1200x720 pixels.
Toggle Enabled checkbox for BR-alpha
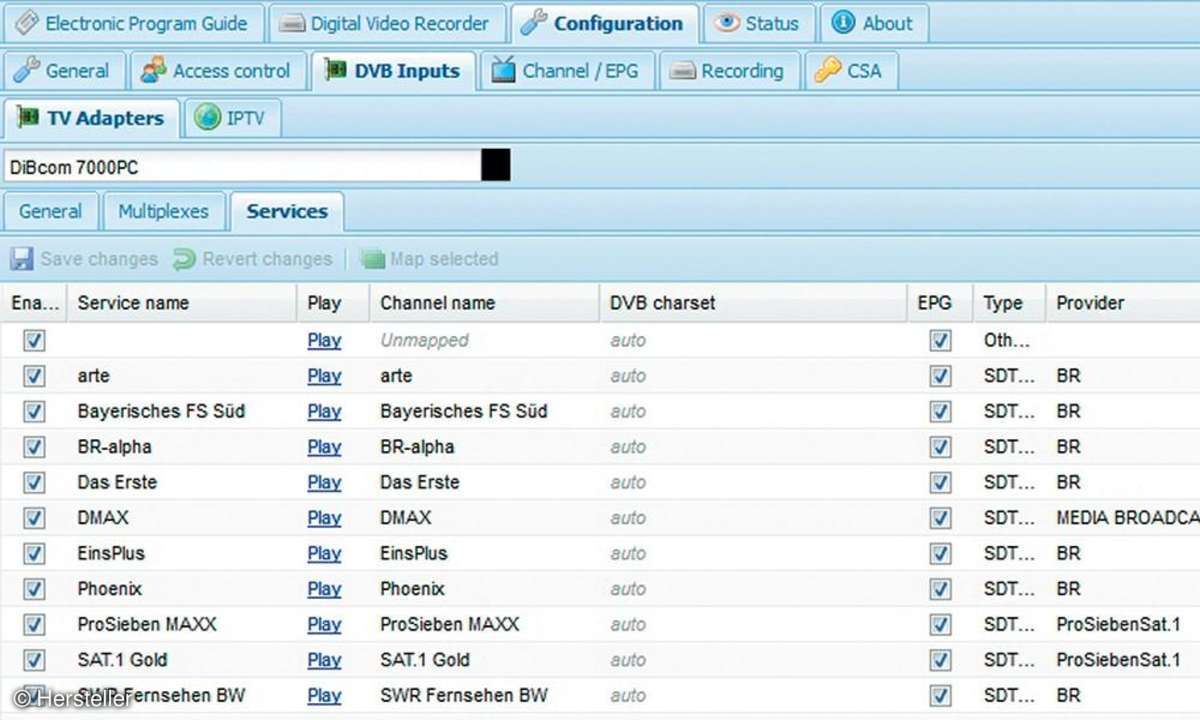(34, 447)
